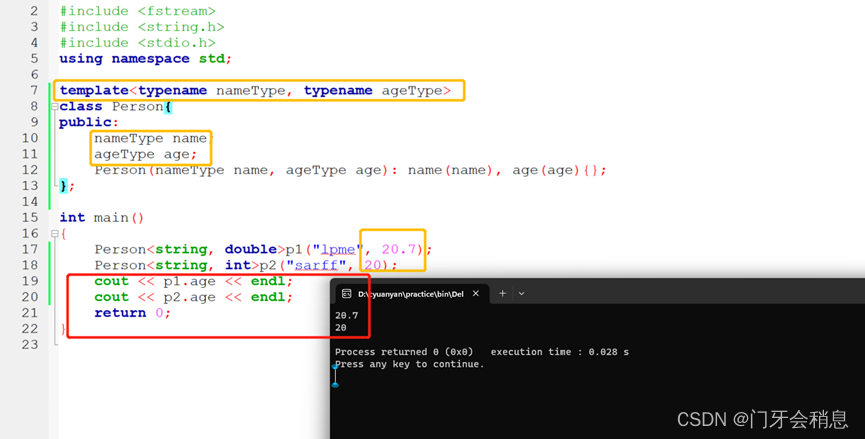Screen dimensions: 865x439
Task: Click the "lpme" string literal
Action: pyautogui.click(x=338, y=249)
